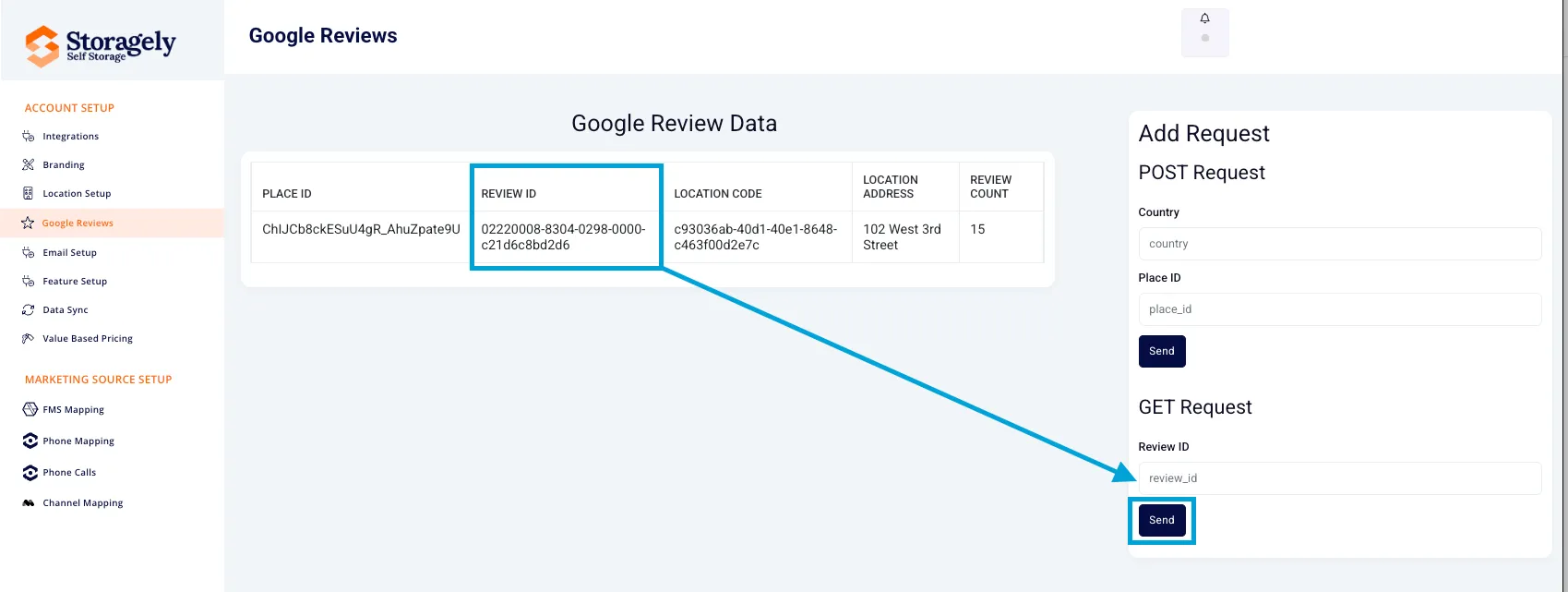Focus the Review ID input field
Viewport: 1568px width, 592px height.
1340,478
